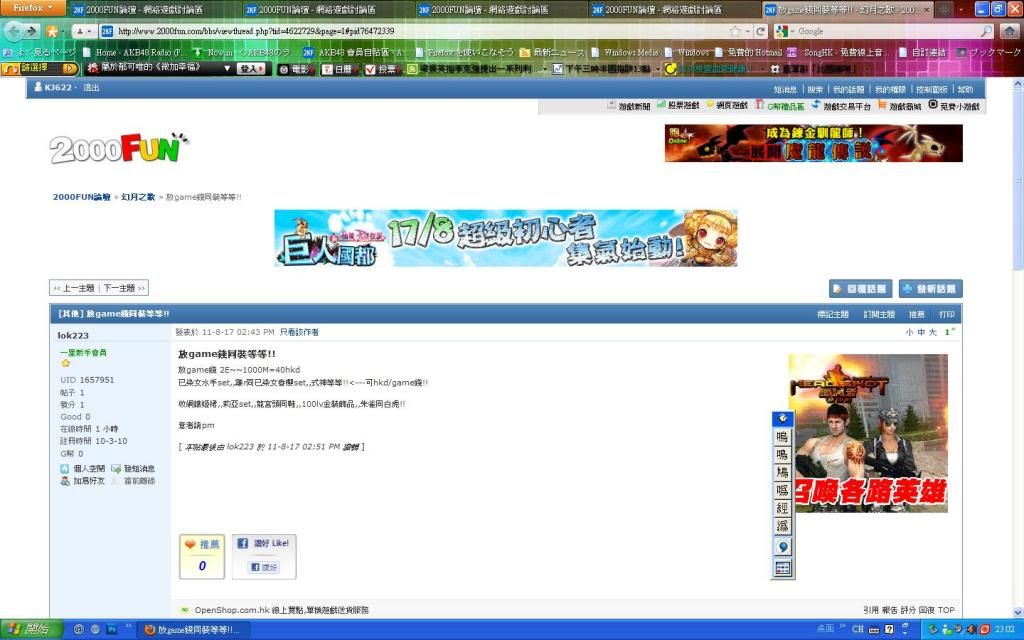Click the Firefox back navigation arrow

click(14, 31)
